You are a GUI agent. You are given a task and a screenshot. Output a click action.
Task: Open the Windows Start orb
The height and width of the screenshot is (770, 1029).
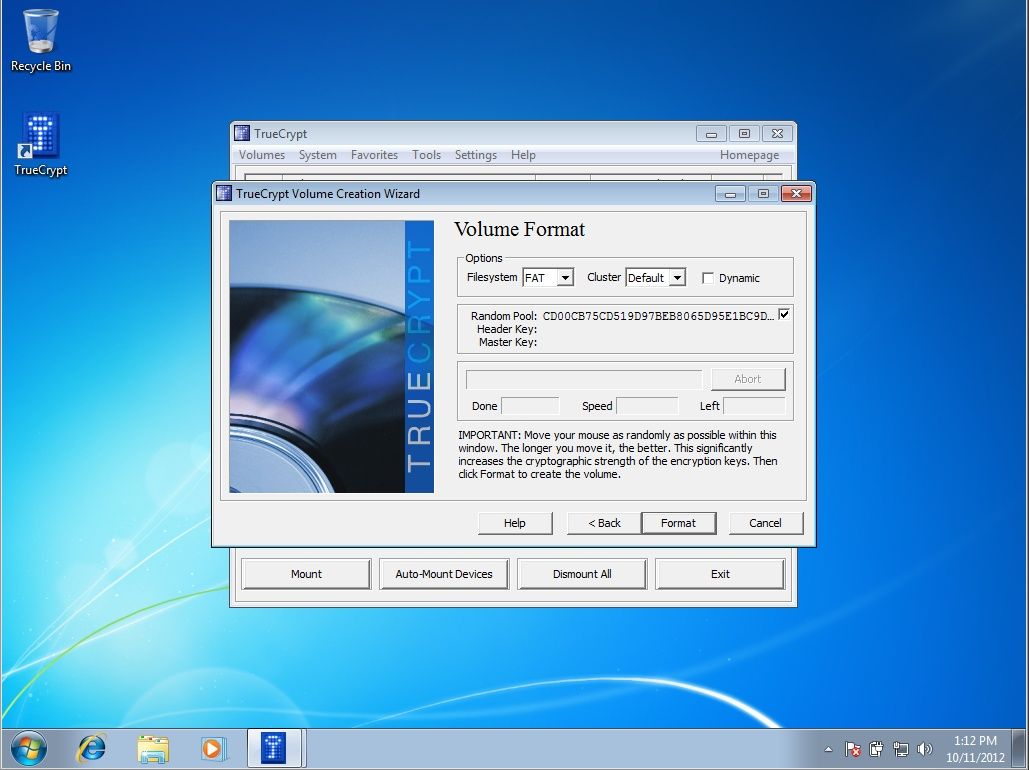tap(28, 749)
